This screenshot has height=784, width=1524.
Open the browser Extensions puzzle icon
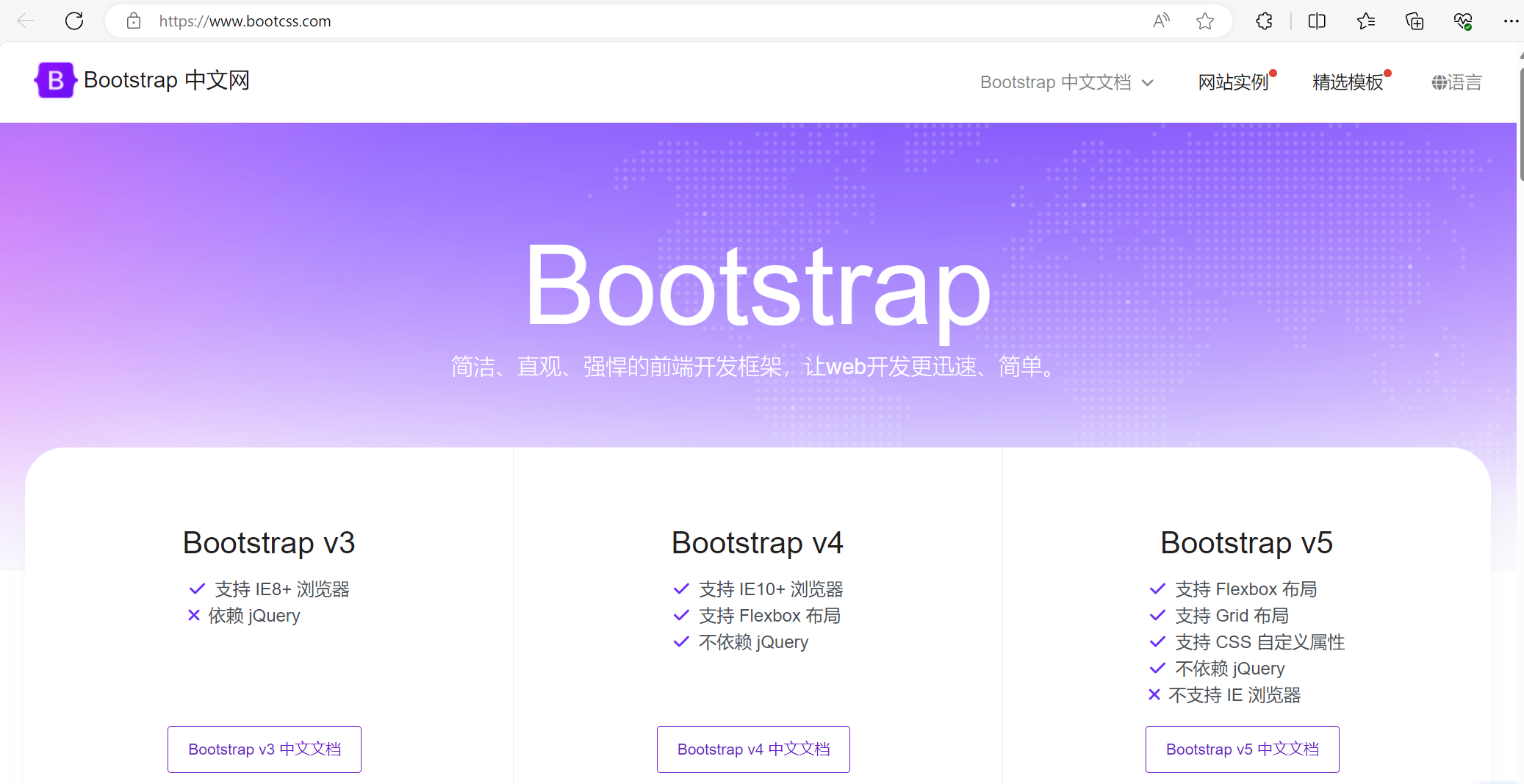tap(1264, 21)
